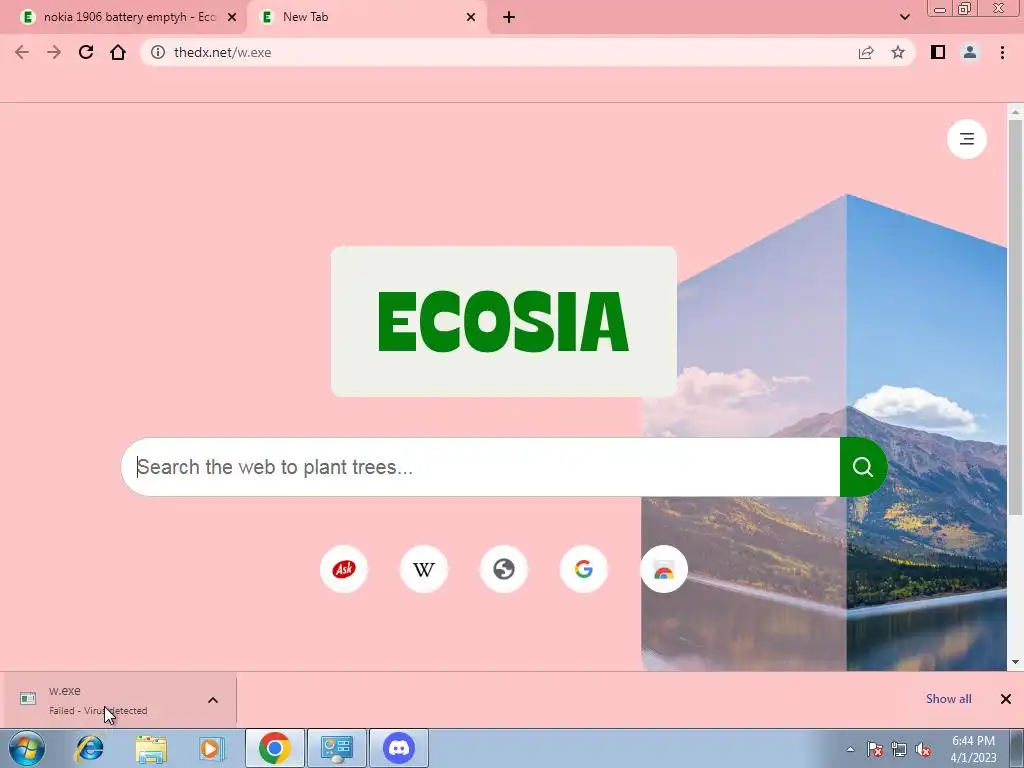Switch to the nokia 1906 battery tab
Viewport: 1024px width, 768px height.
(124, 17)
